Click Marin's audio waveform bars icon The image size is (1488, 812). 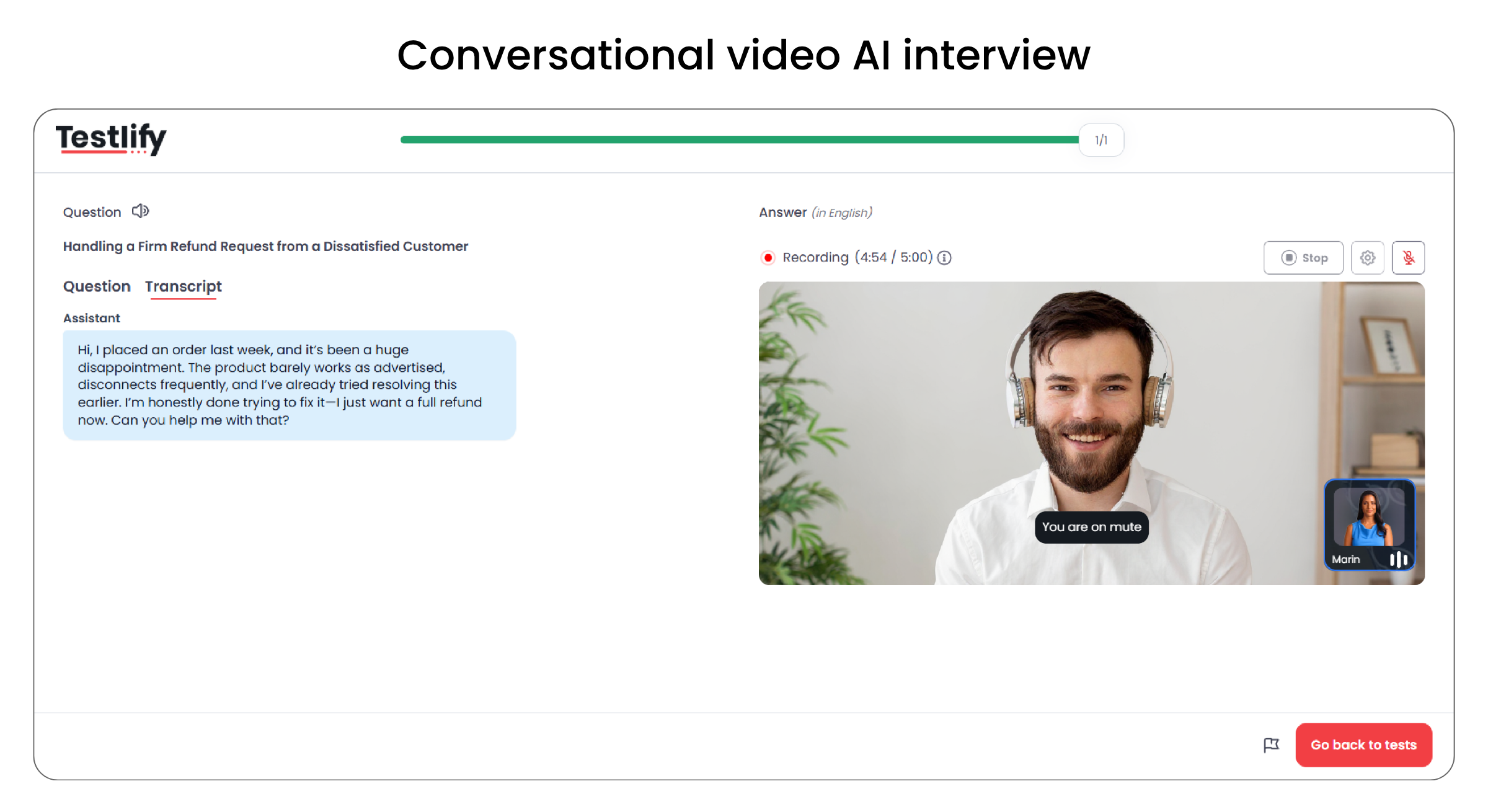(x=1398, y=559)
